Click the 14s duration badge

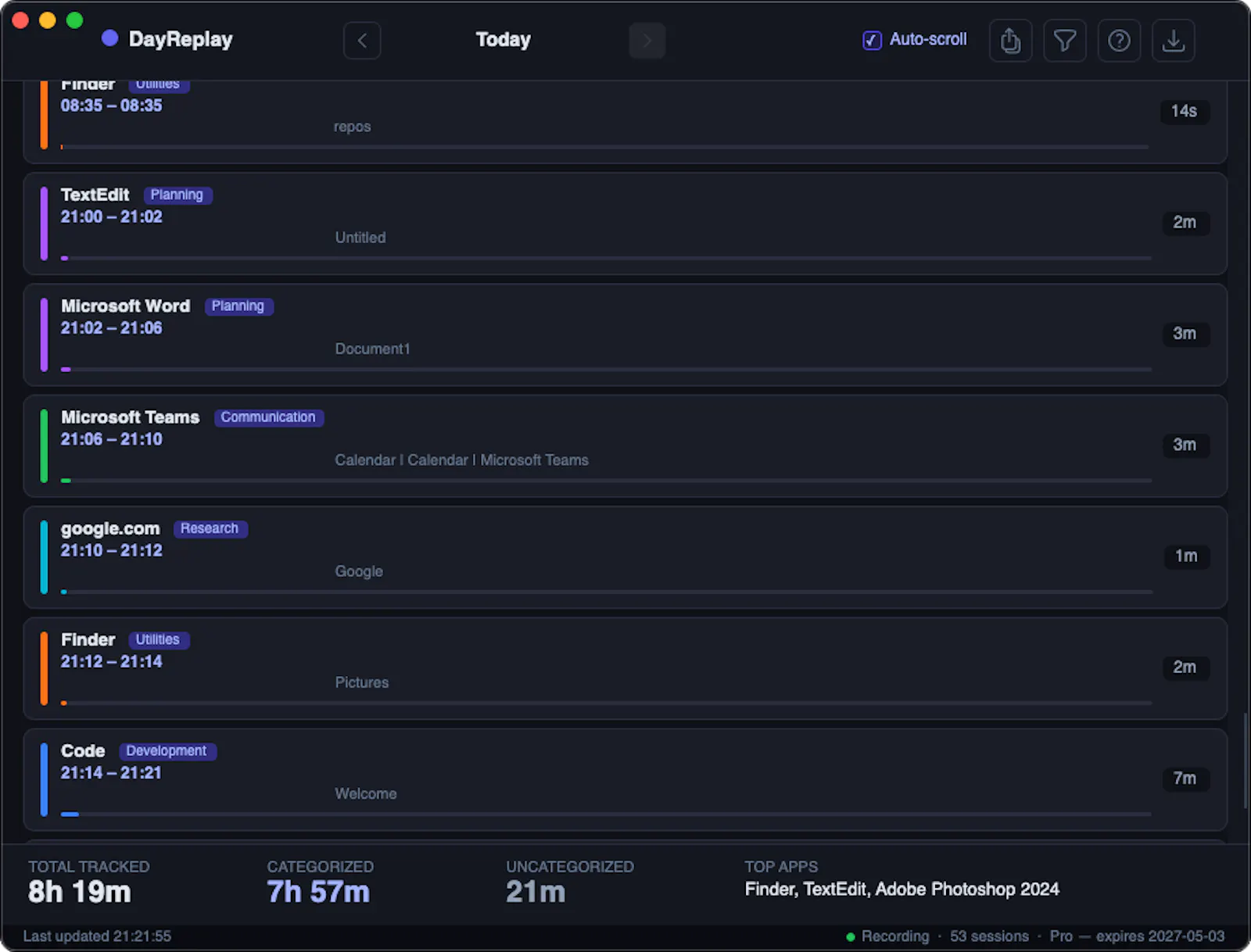1185,111
